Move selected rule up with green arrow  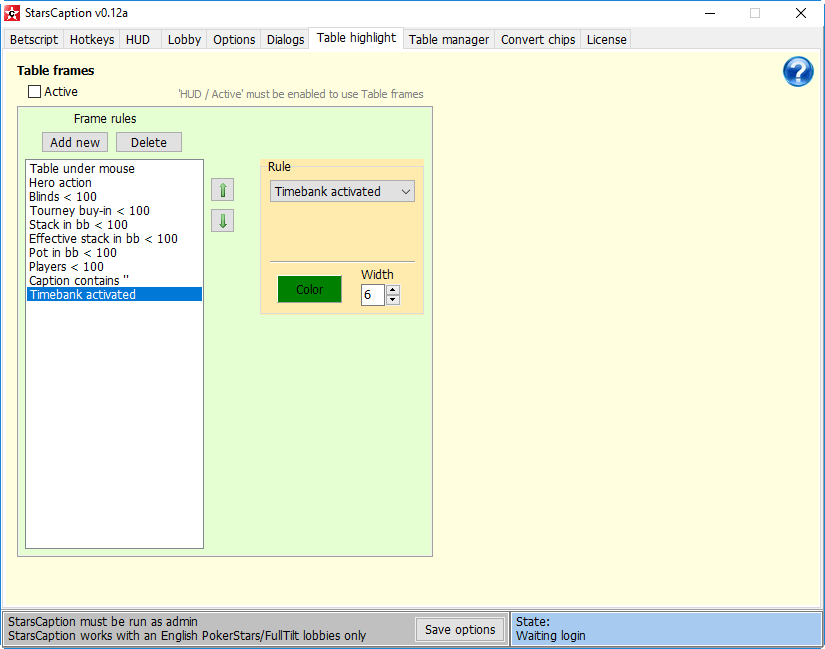pos(223,190)
